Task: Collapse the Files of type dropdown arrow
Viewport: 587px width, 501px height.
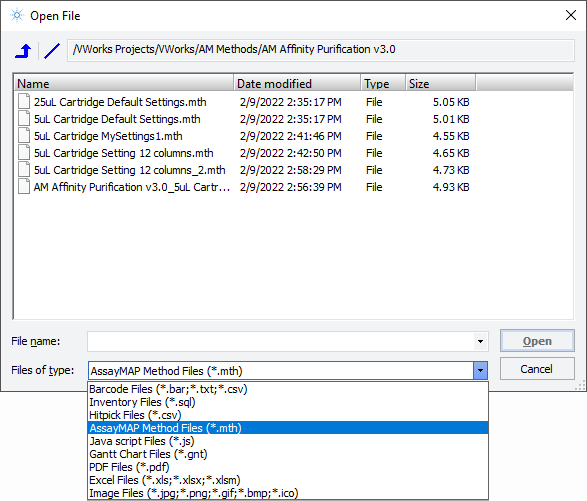Action: pyautogui.click(x=480, y=371)
